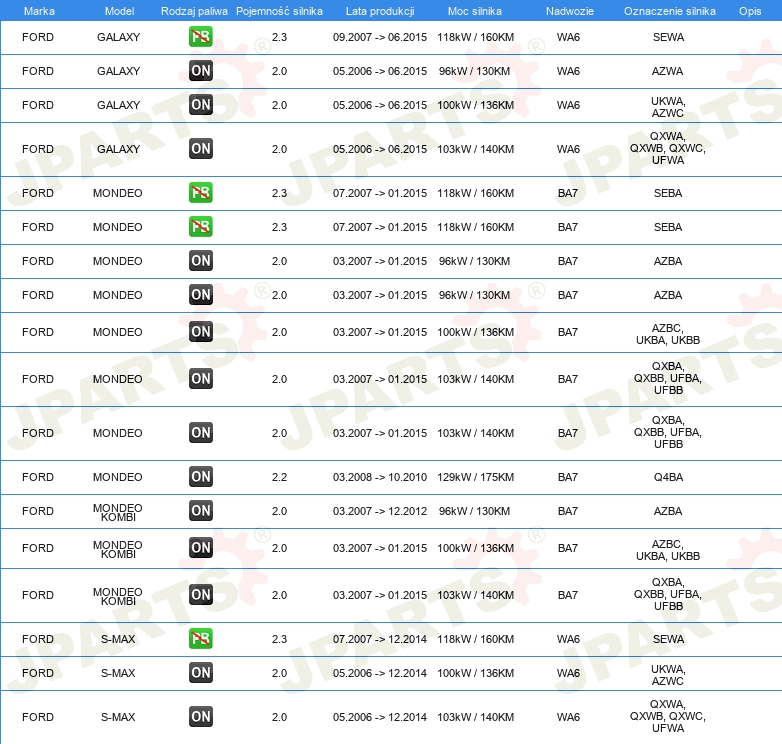Click the diesel ON icon for Mondeo Kombi 103kW / 140KM
Screen dimensions: 782x744
pyautogui.click(x=200, y=594)
